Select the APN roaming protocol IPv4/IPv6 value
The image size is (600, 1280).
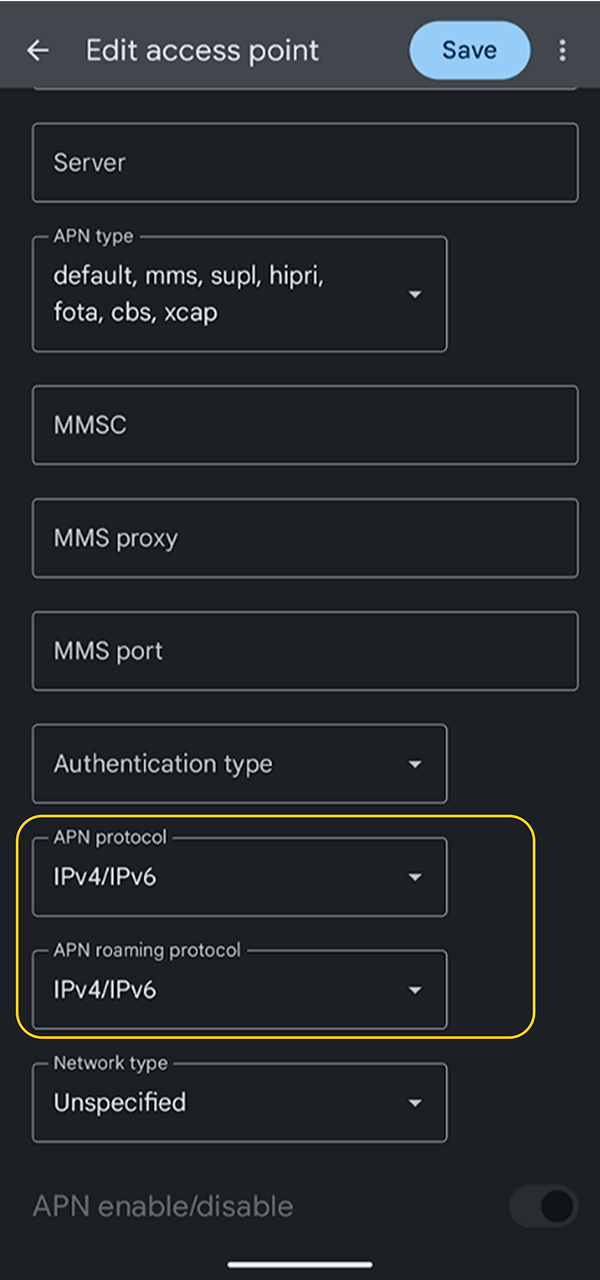tap(200, 991)
